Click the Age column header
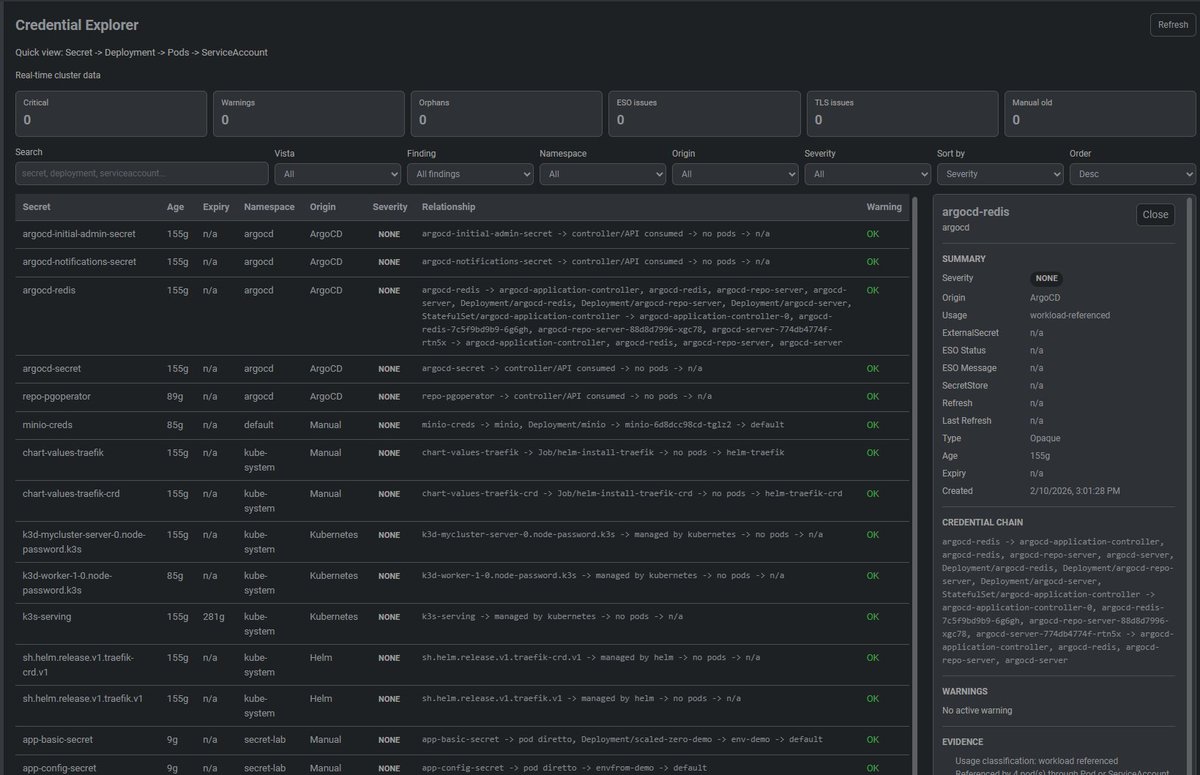 pyautogui.click(x=175, y=207)
